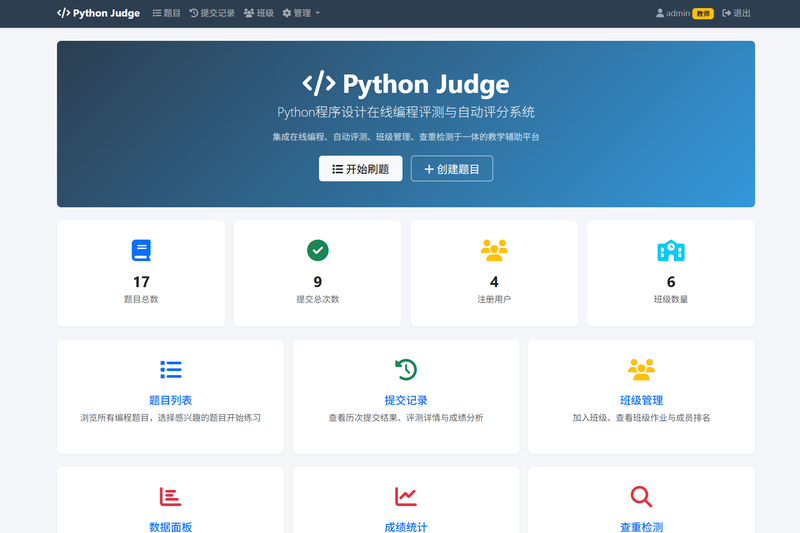Click the 查看历次提交结果 description text

[x=406, y=418]
